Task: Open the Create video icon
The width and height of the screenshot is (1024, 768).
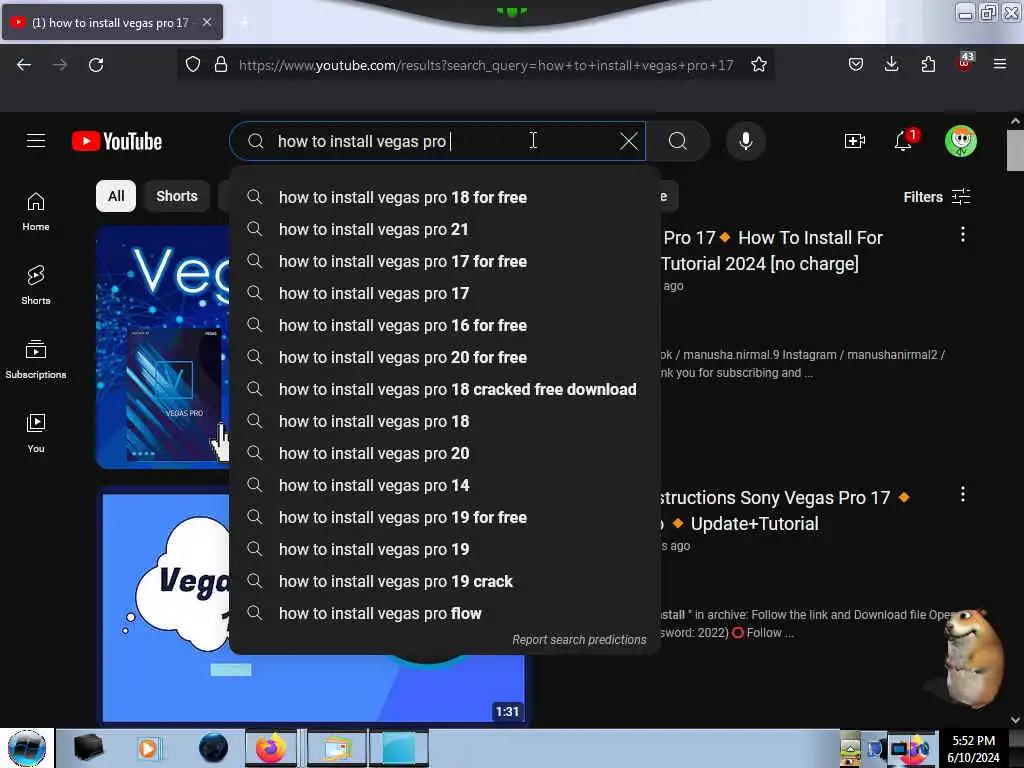Action: click(854, 141)
